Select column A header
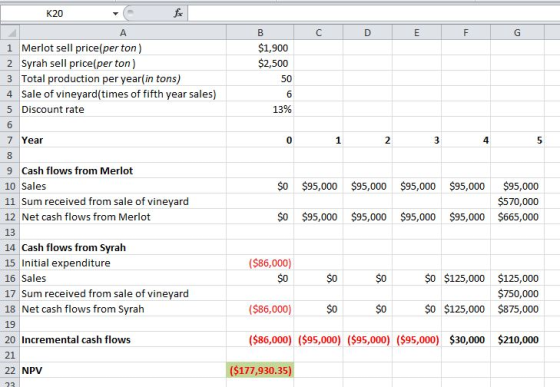The height and width of the screenshot is (387, 560). (x=123, y=33)
